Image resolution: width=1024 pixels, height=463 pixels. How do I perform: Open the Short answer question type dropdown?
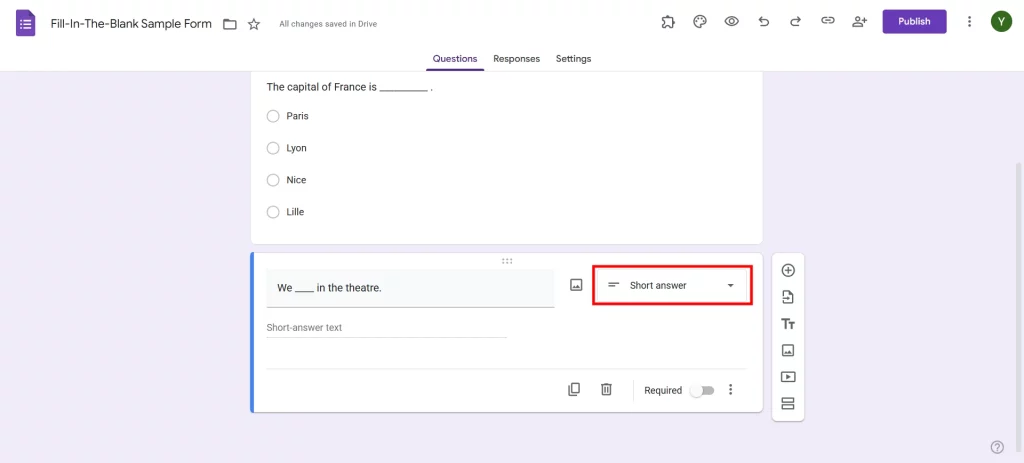pos(672,285)
